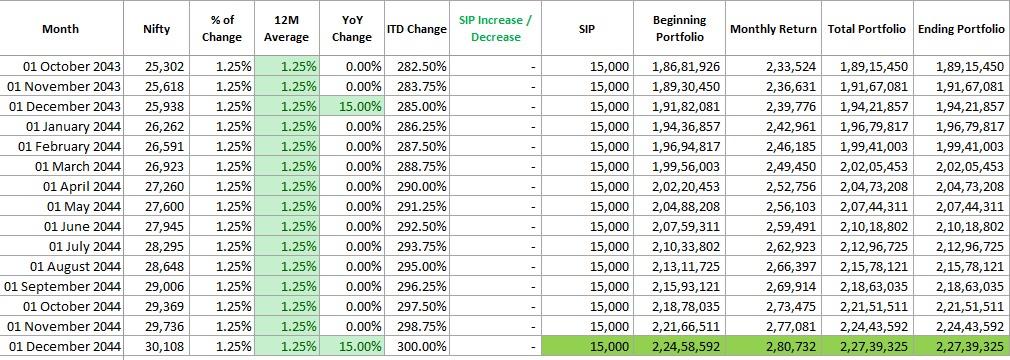Image resolution: width=1010 pixels, height=360 pixels.
Task: Select the 01 March 2044 date cell
Action: (61, 166)
